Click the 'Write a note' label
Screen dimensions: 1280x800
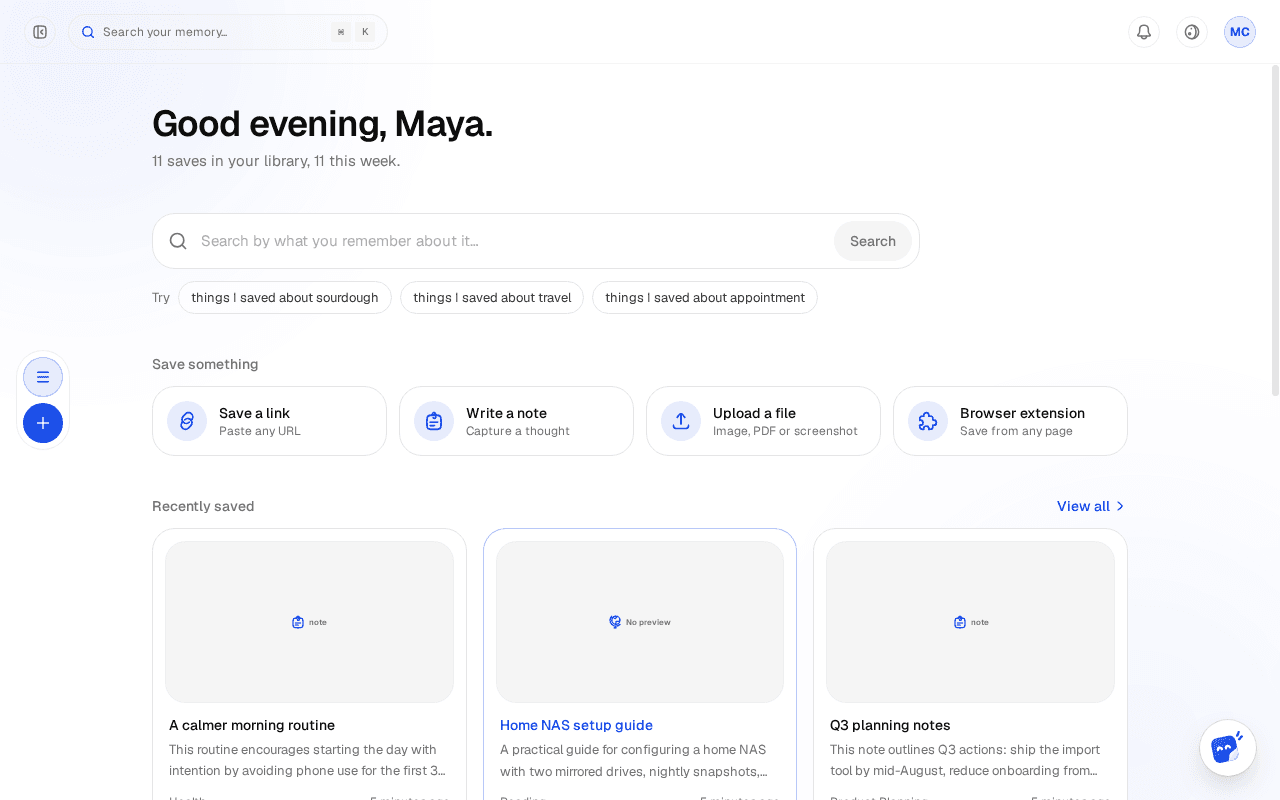pyautogui.click(x=506, y=413)
